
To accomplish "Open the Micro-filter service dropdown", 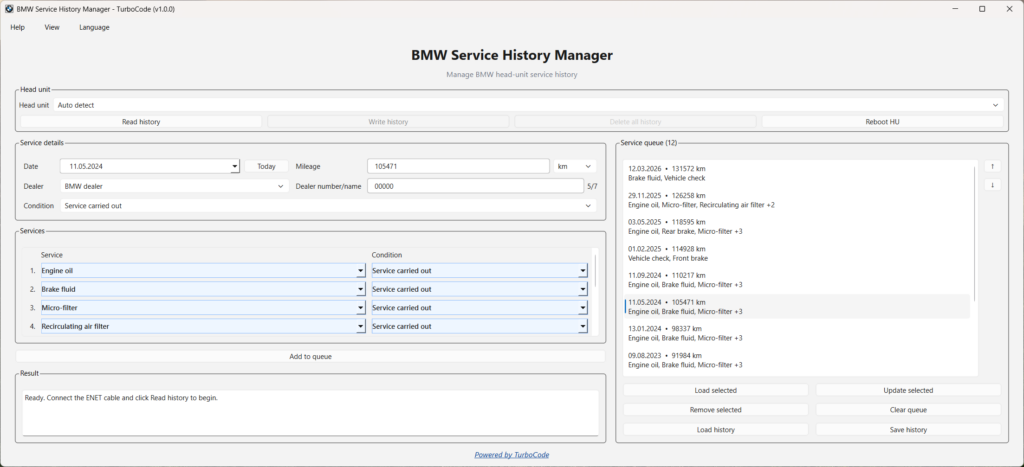I will [x=360, y=308].
